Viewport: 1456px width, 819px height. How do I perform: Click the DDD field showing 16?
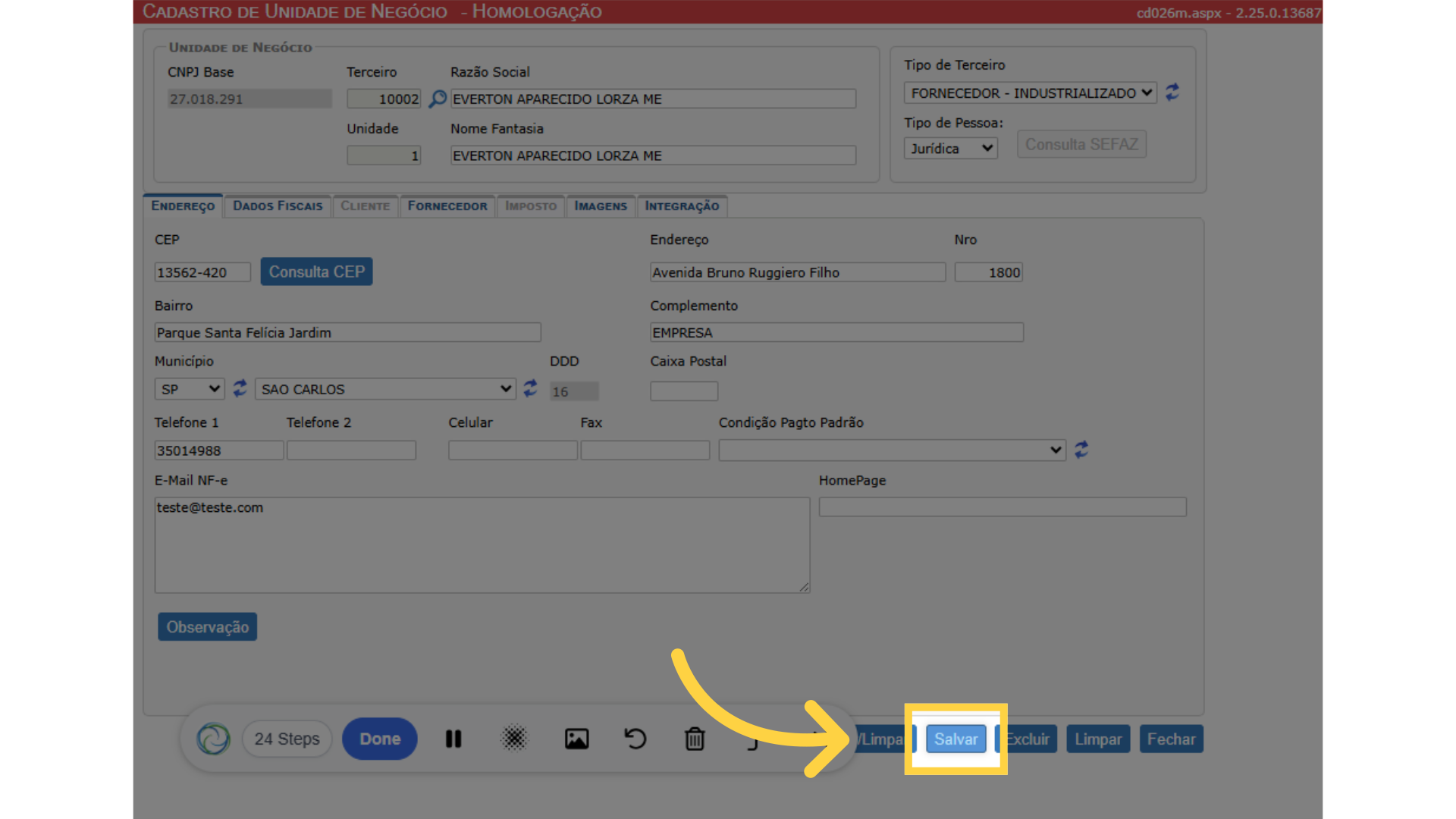coord(574,391)
